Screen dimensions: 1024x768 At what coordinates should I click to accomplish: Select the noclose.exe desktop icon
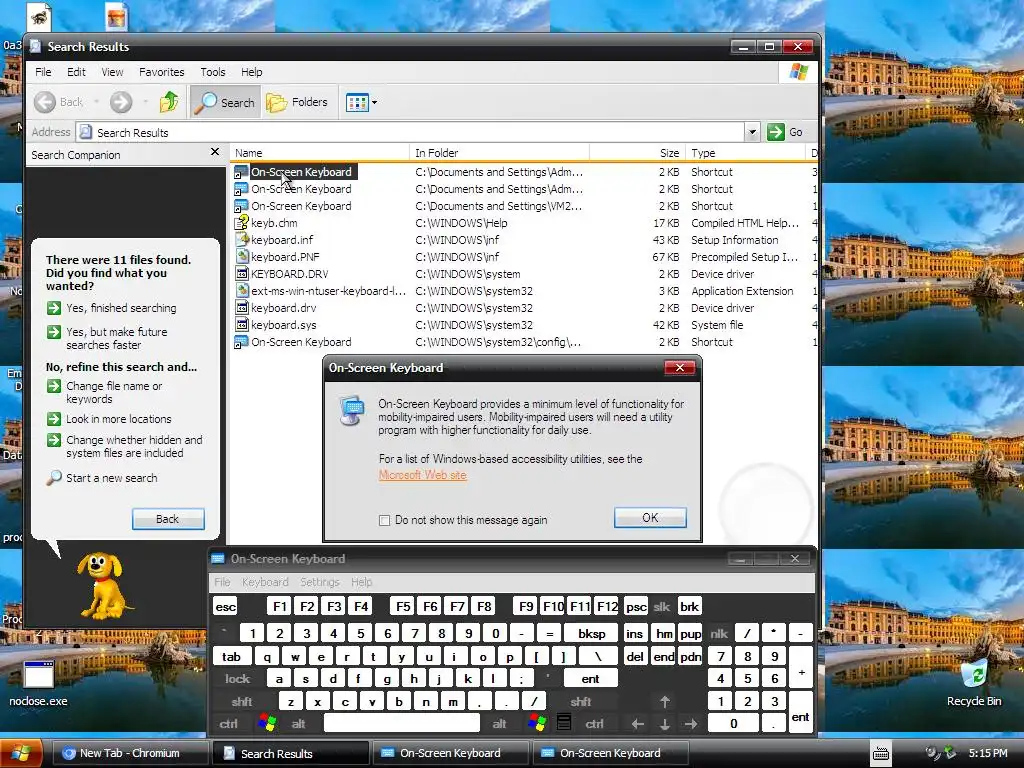click(38, 684)
